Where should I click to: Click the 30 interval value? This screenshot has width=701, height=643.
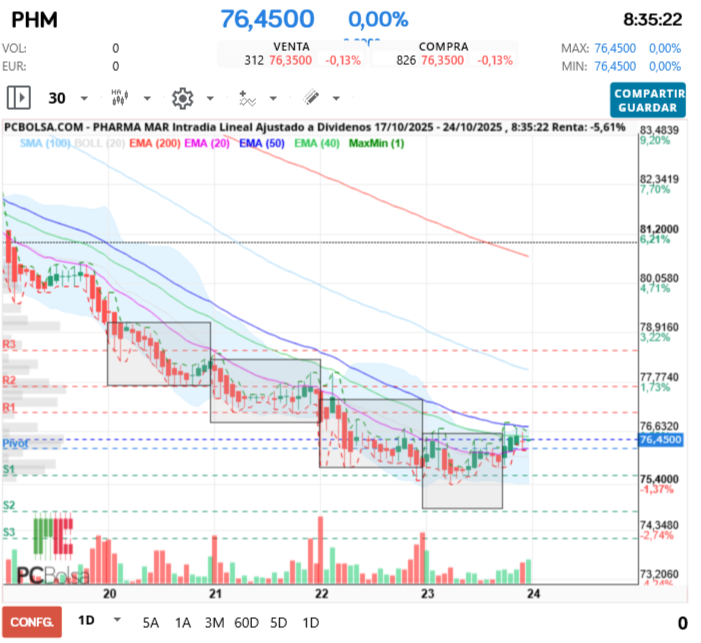(57, 98)
